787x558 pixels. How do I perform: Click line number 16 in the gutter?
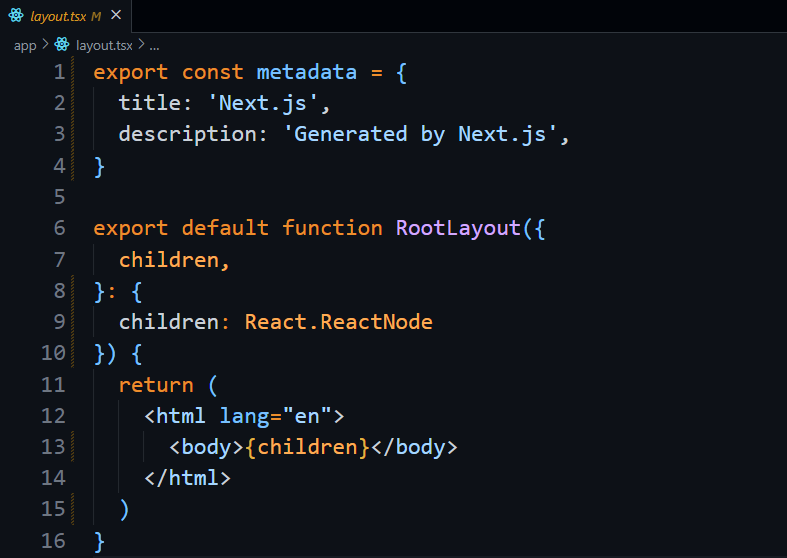[53, 541]
